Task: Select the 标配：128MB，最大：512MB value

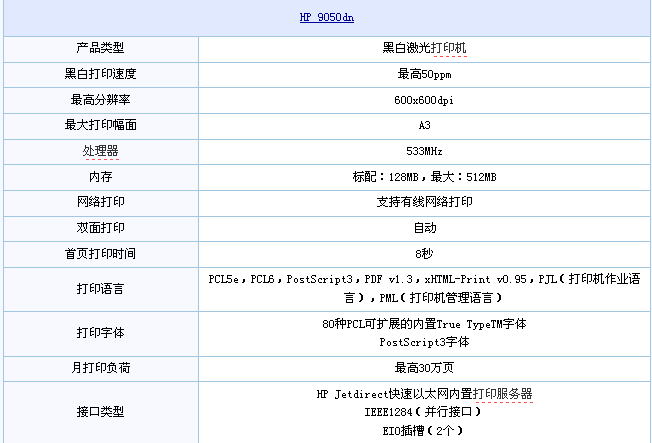Action: click(424, 177)
